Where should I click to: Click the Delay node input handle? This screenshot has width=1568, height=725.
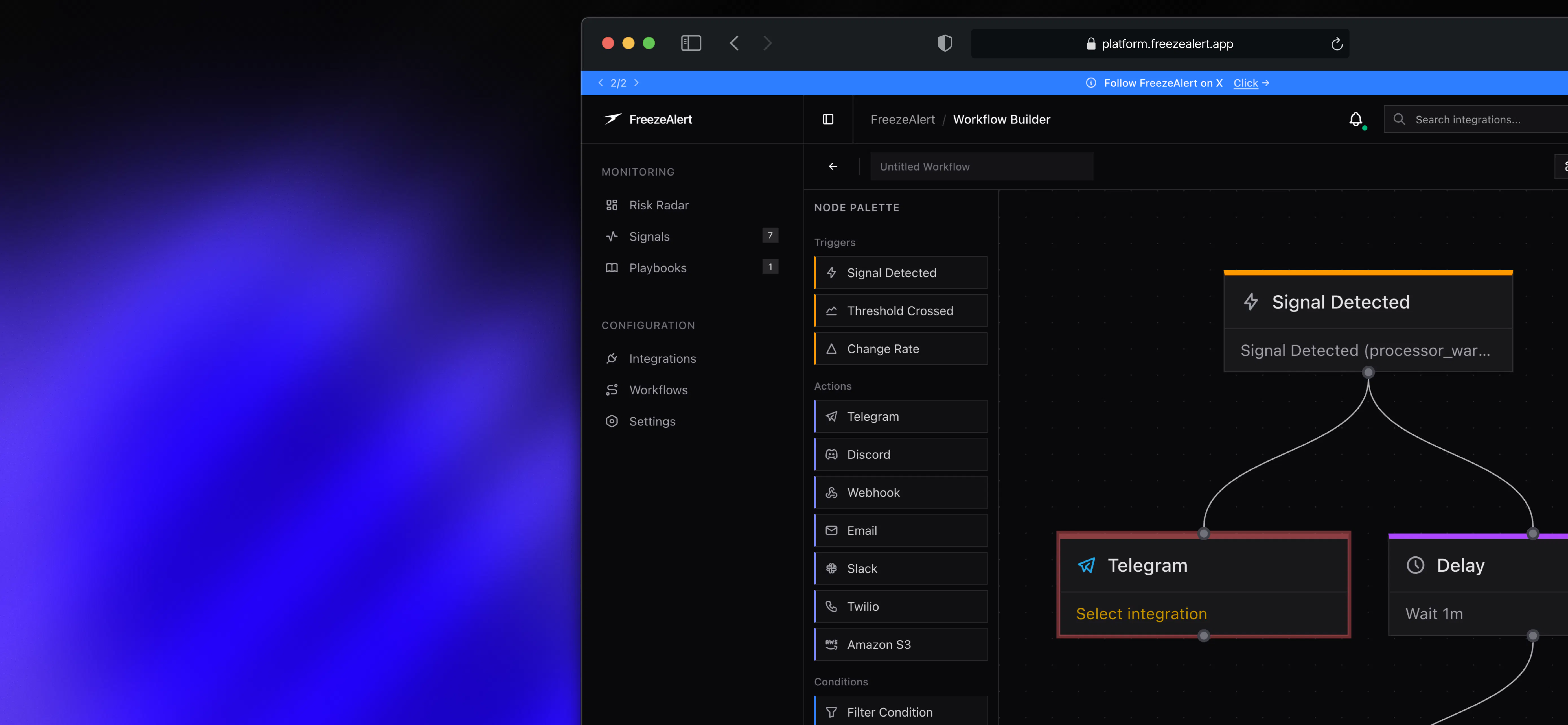pos(1533,533)
